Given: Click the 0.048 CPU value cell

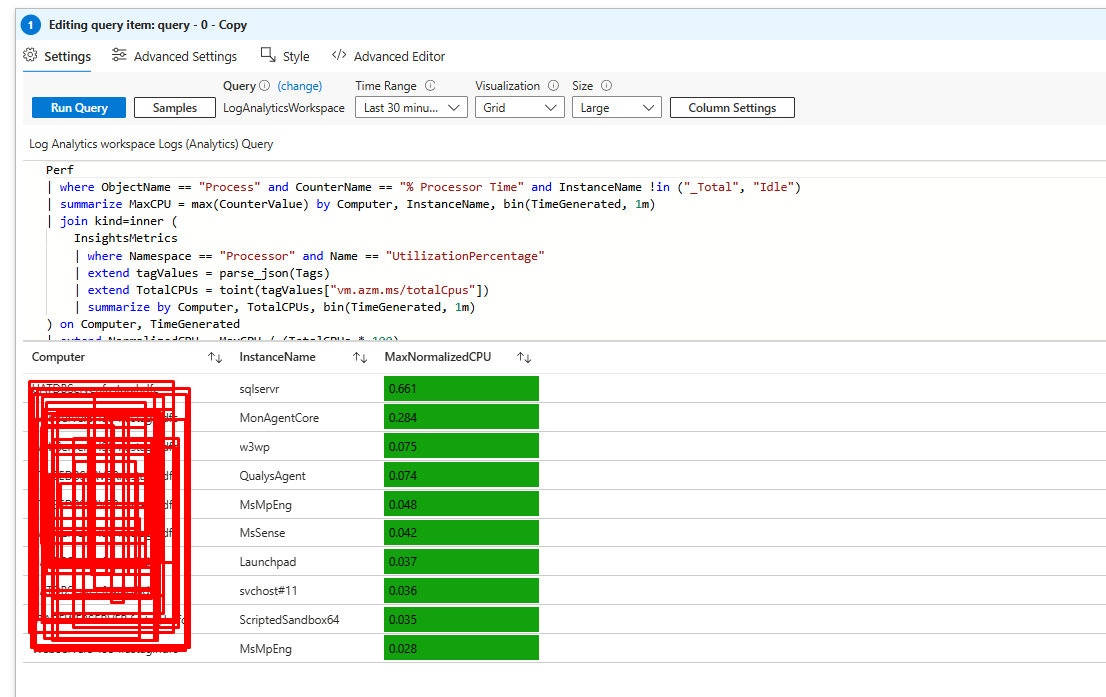Looking at the screenshot, I should pyautogui.click(x=461, y=504).
